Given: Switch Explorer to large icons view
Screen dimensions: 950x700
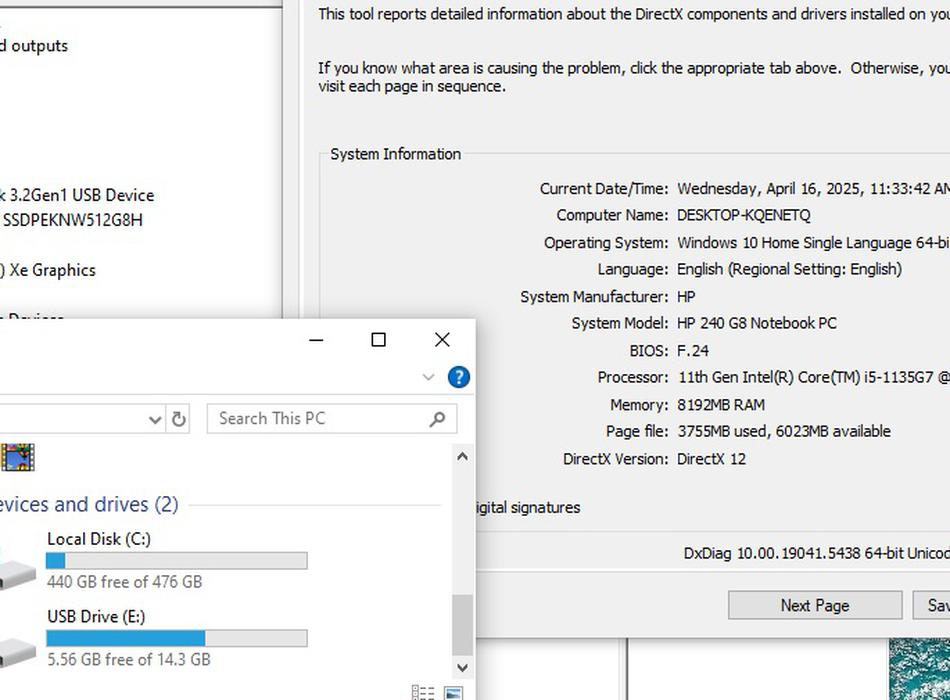Looking at the screenshot, I should point(453,693).
